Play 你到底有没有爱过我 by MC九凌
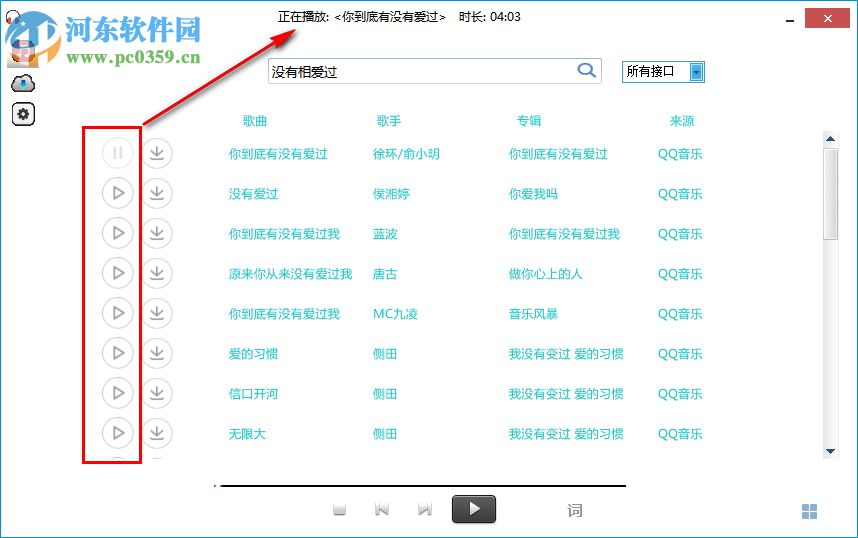Image resolution: width=858 pixels, height=538 pixels. (118, 313)
